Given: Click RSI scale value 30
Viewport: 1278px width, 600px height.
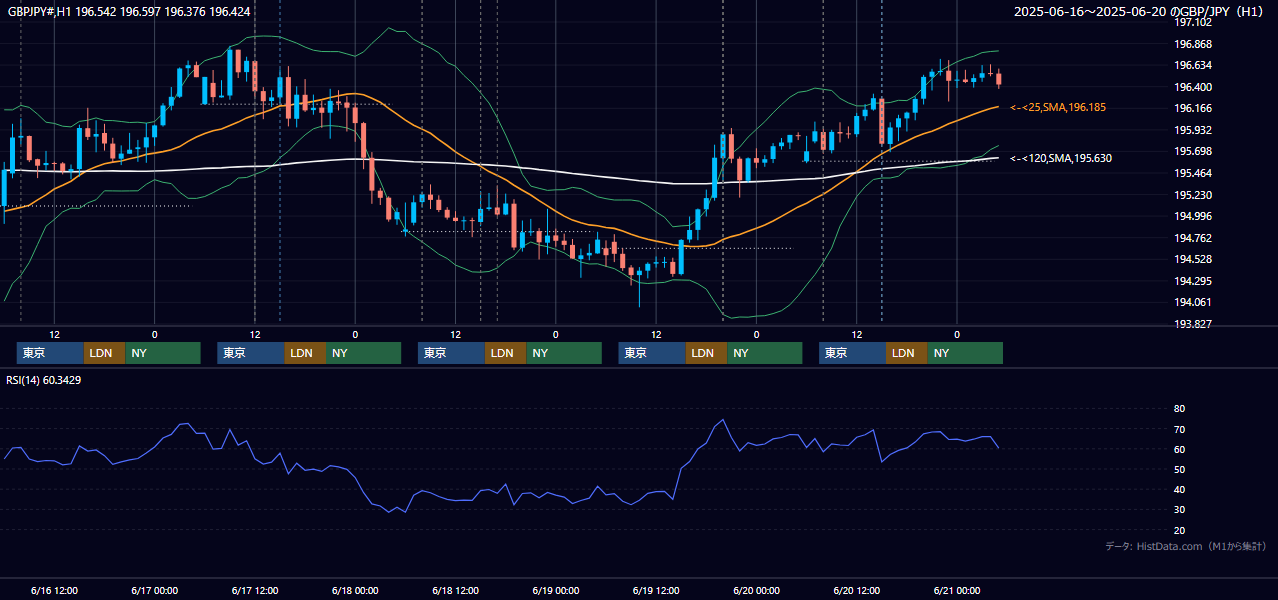Looking at the screenshot, I should [1179, 510].
